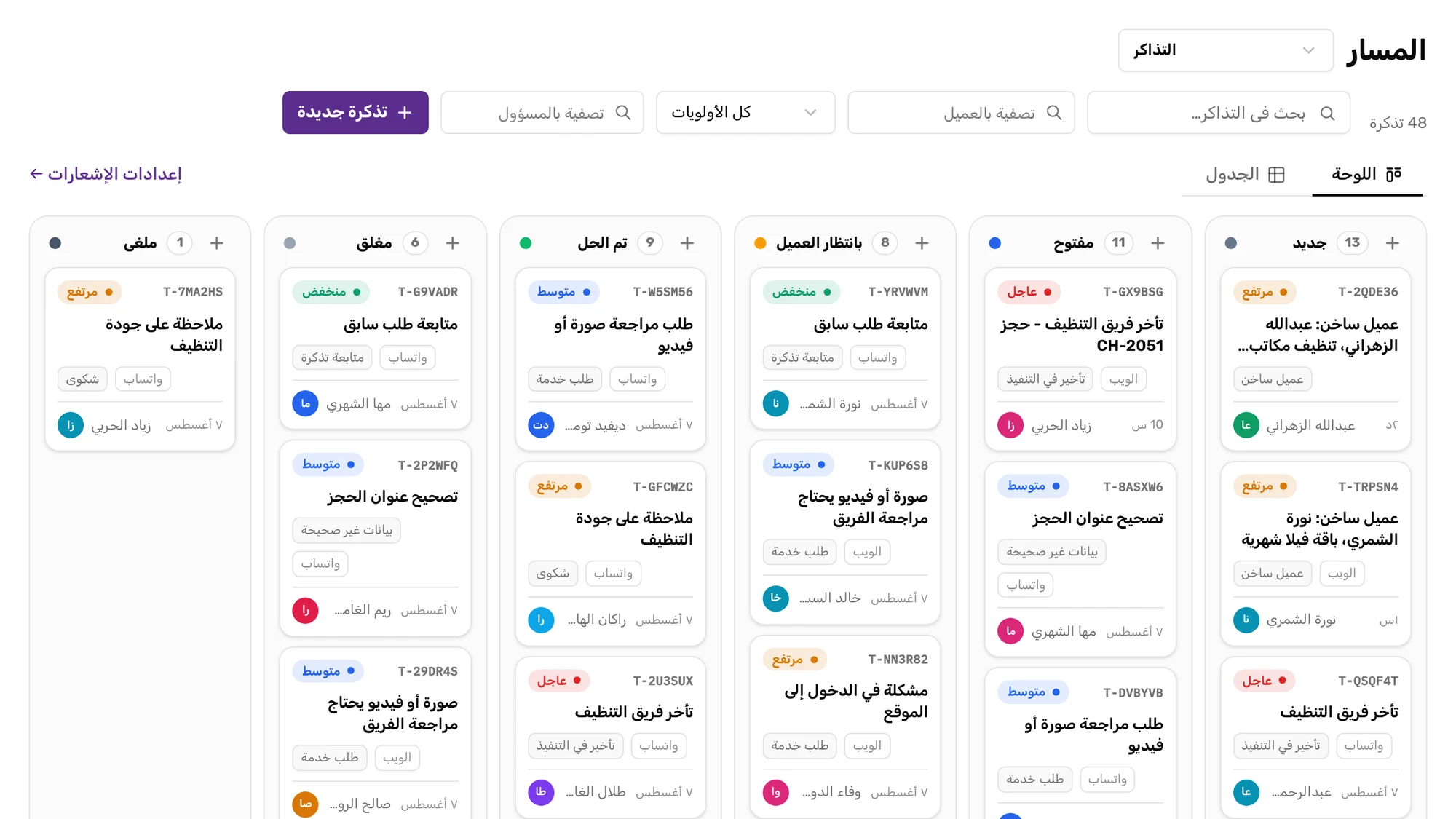Click magnifier icon in تصفية بالمسؤول field
Viewport: 1456px width, 819px height.
[x=622, y=113]
